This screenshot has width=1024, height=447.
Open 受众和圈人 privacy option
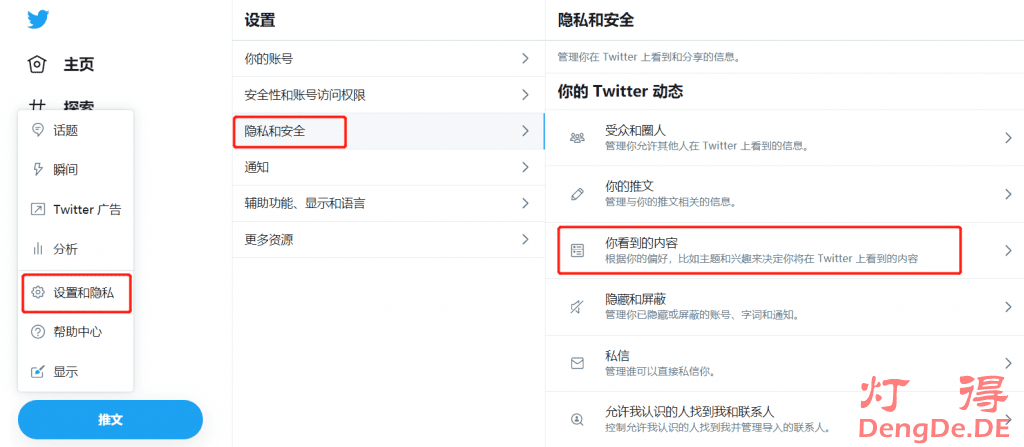coord(784,137)
